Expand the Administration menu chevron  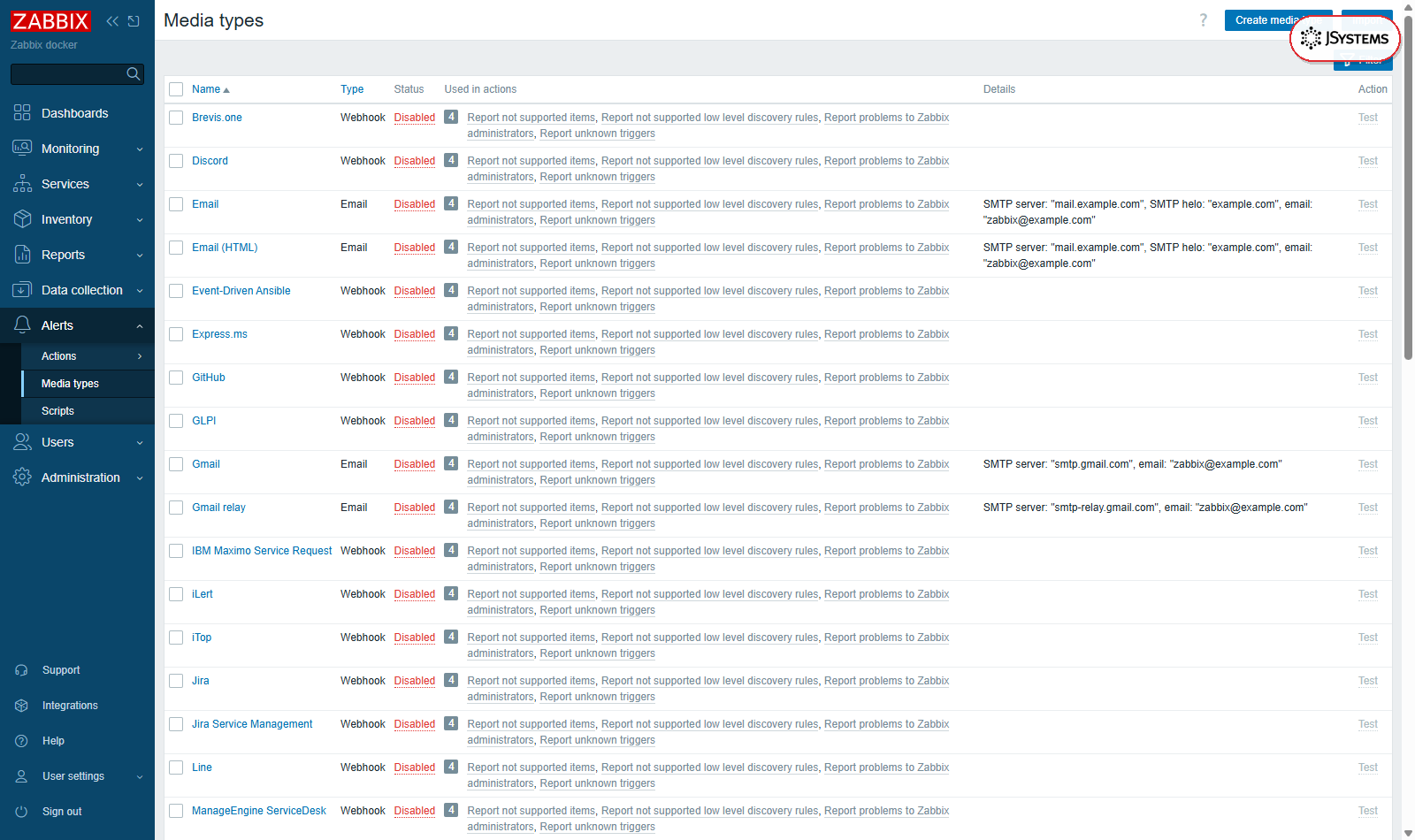pos(140,478)
